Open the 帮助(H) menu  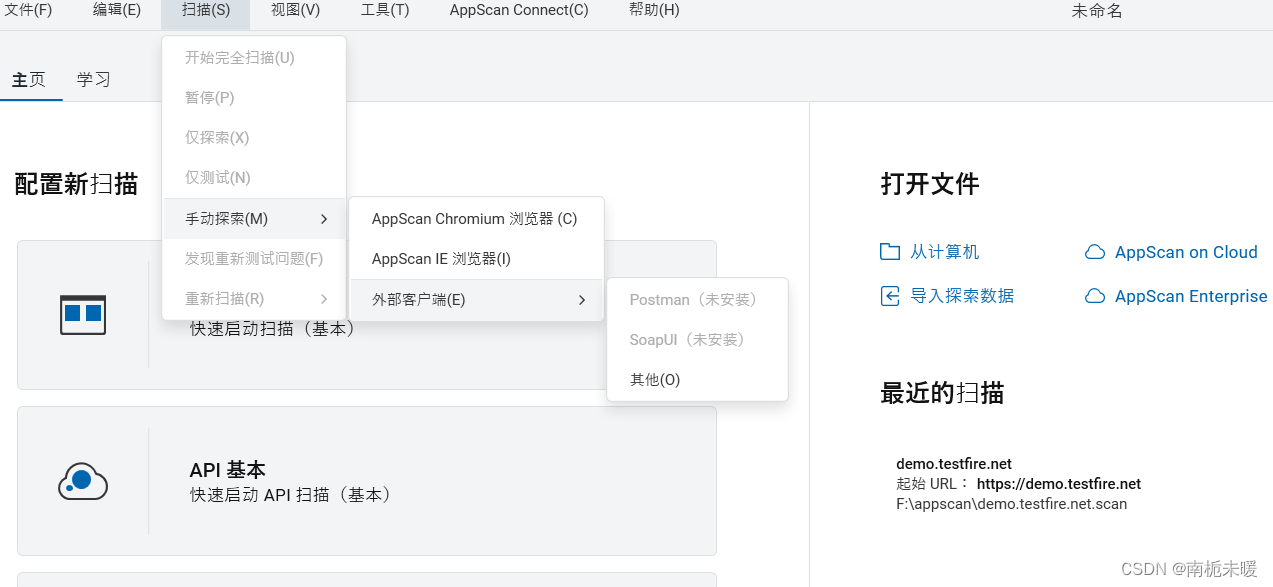pos(653,11)
